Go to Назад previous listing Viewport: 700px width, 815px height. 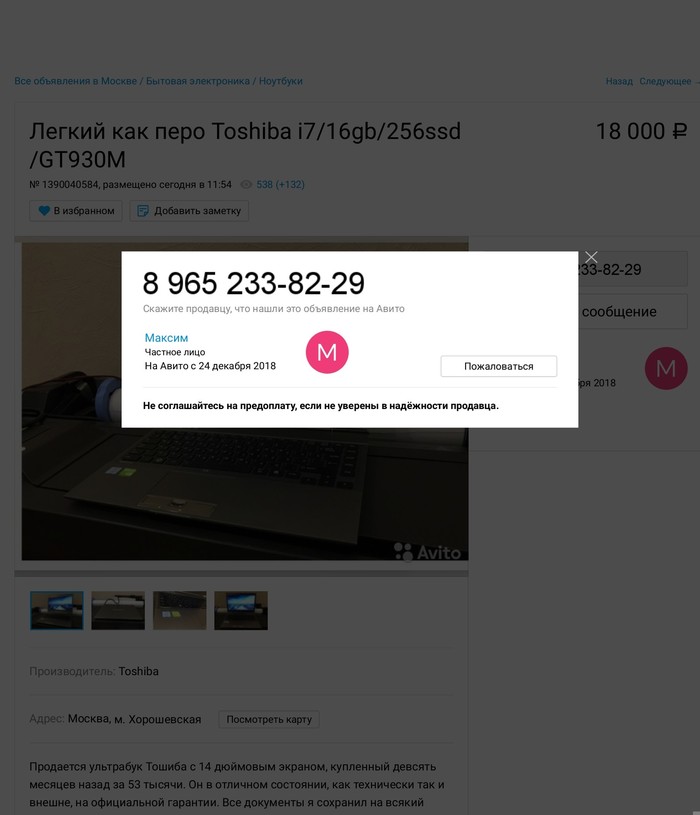click(x=619, y=81)
